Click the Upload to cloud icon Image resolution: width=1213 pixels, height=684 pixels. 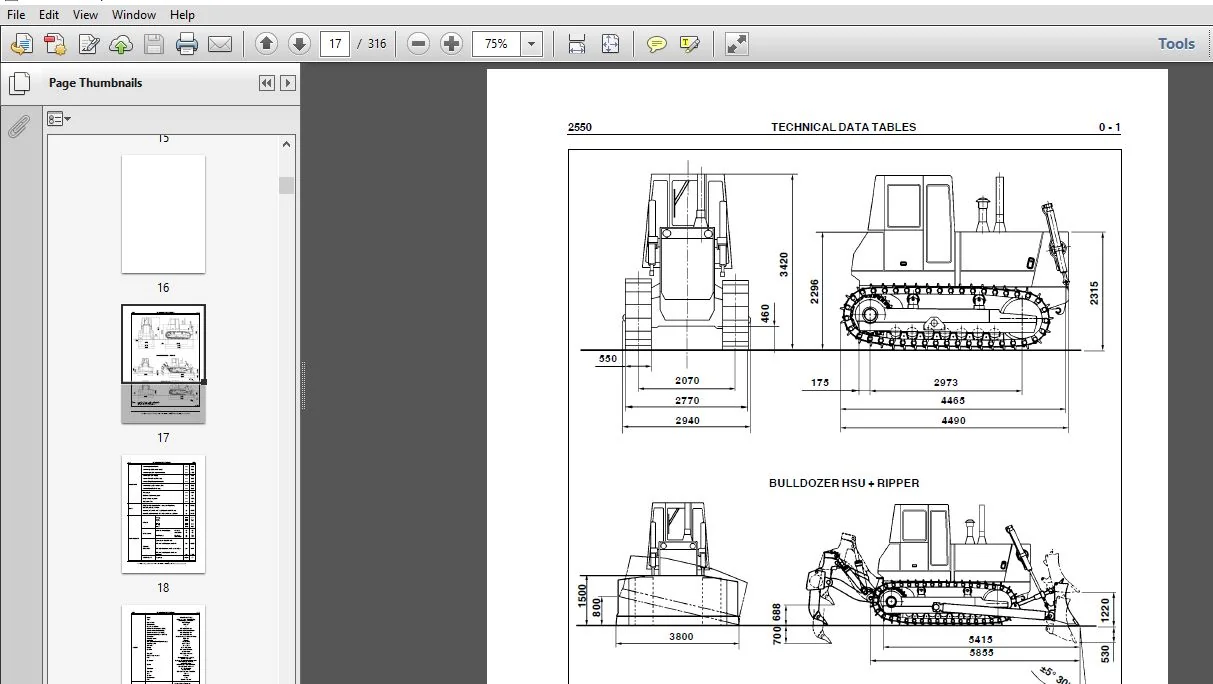pyautogui.click(x=121, y=44)
